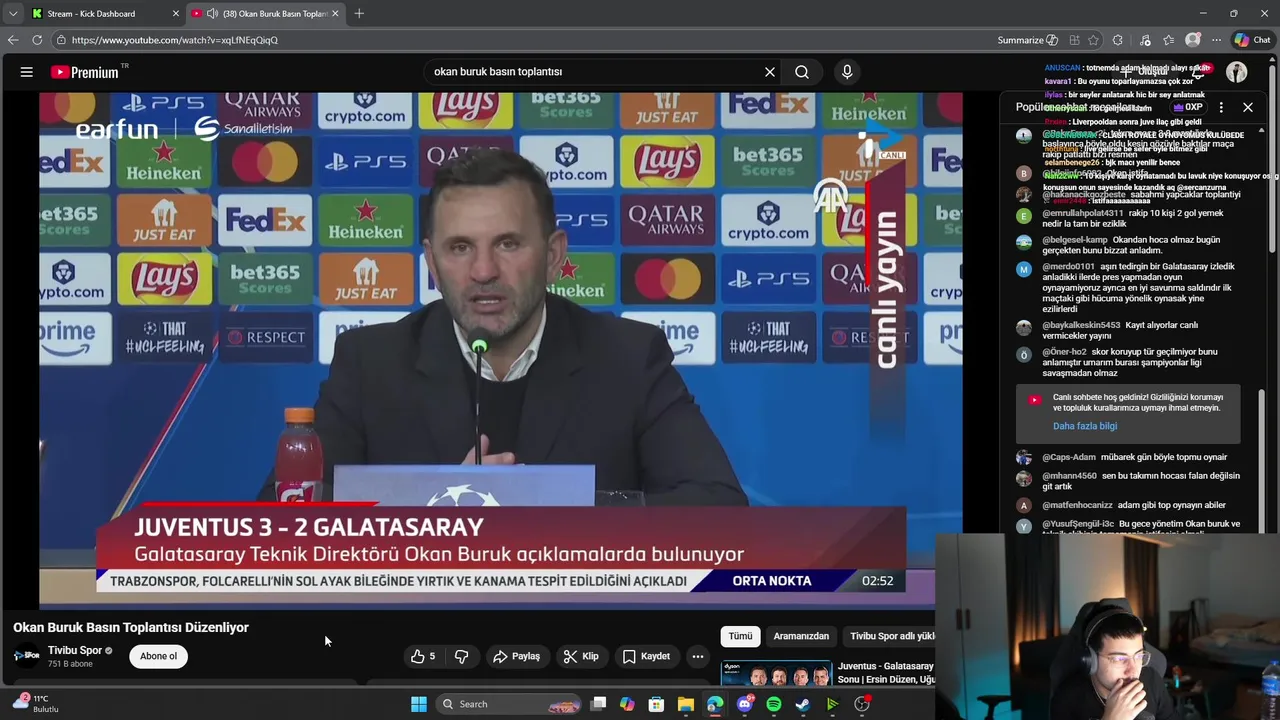Viewport: 1280px width, 720px height.
Task: Open the favorites list icon
Action: (1169, 40)
